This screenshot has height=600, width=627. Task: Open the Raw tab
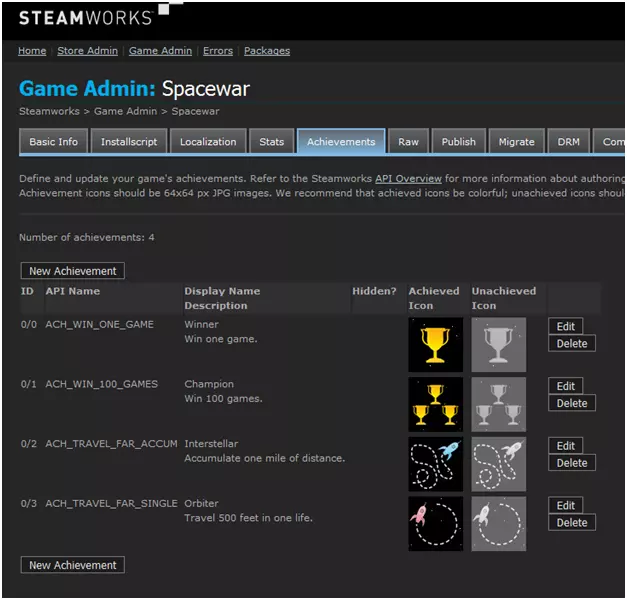coord(408,142)
